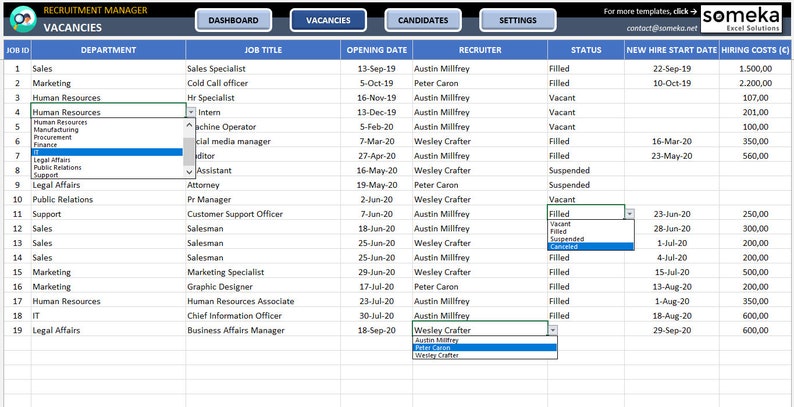Switch to the Vacancies tab
794x407 pixels.
pos(328,21)
